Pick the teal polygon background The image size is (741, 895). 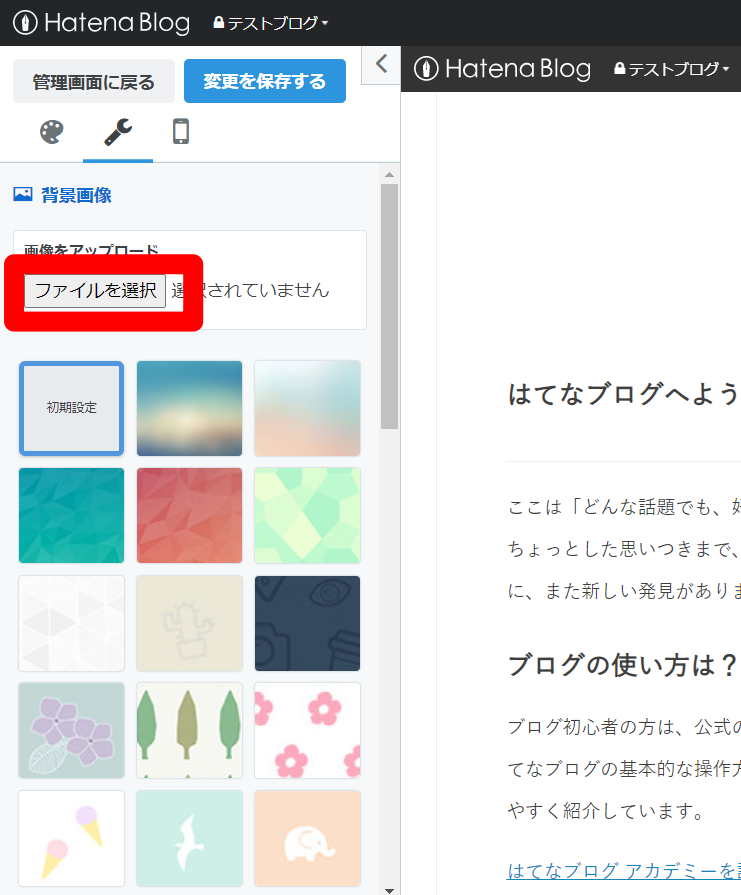pos(71,515)
